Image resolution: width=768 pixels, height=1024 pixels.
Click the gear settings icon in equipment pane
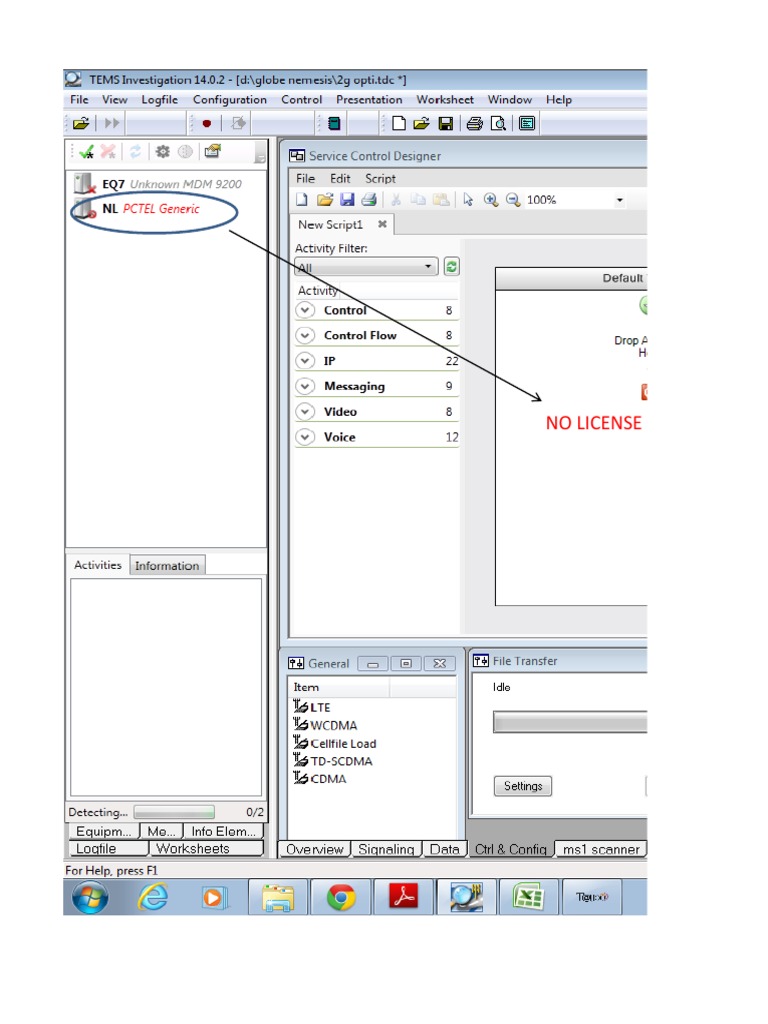tap(163, 152)
